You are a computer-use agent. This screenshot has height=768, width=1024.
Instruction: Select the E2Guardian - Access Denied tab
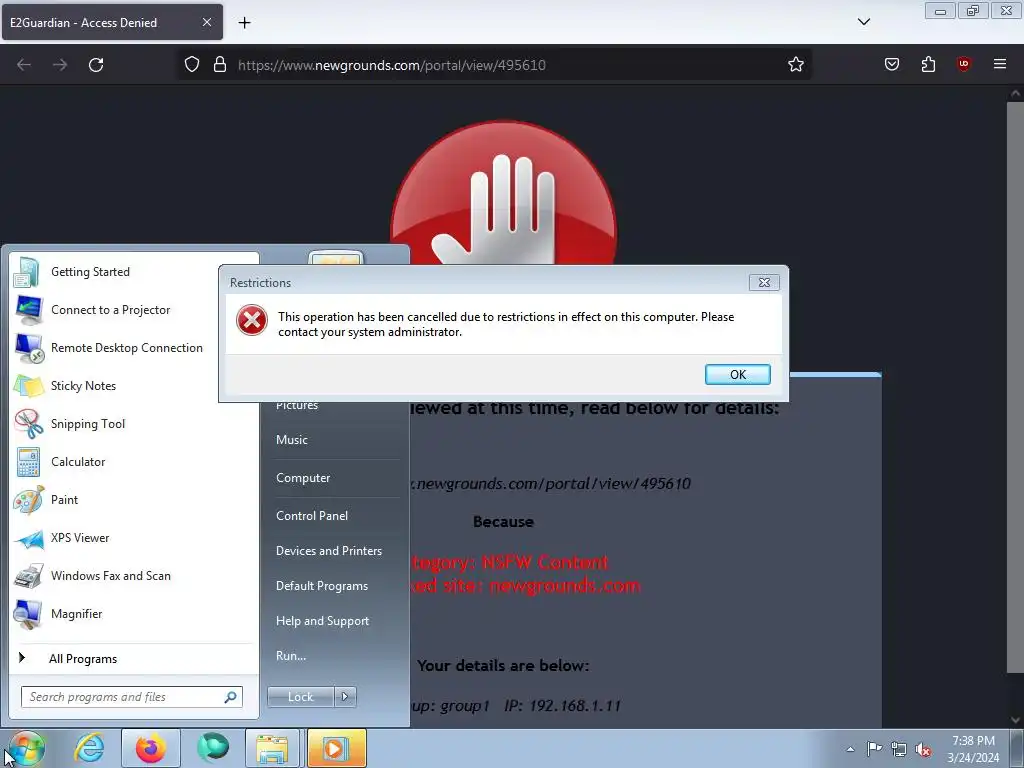112,22
